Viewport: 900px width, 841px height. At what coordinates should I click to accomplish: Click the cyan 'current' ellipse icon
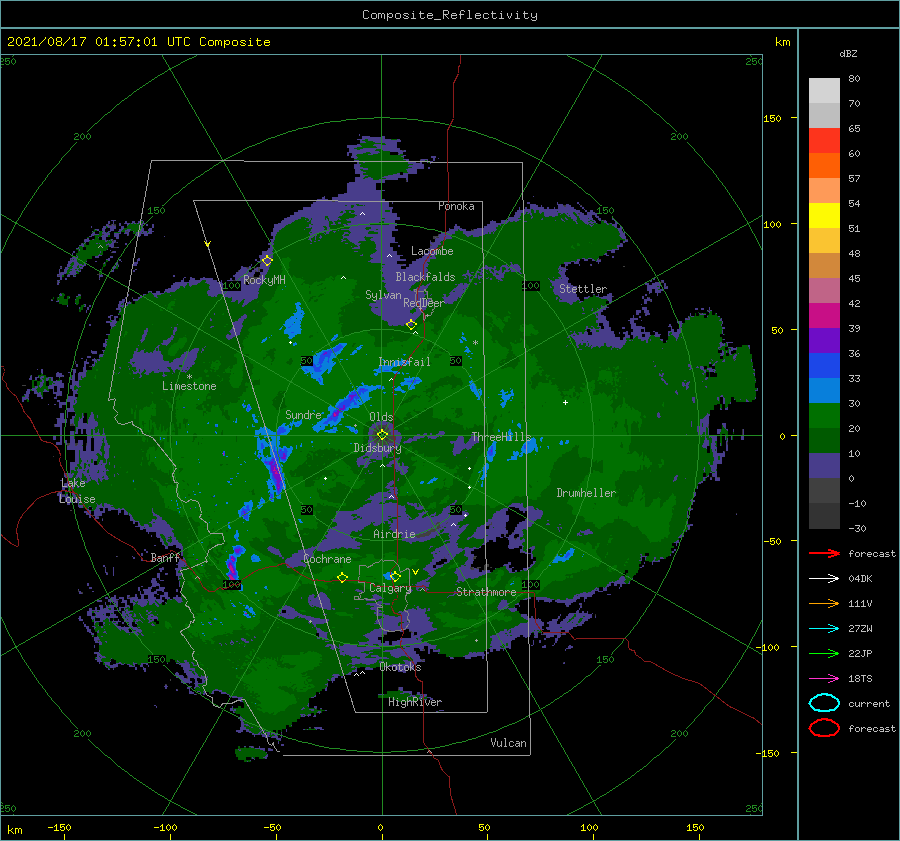point(824,703)
